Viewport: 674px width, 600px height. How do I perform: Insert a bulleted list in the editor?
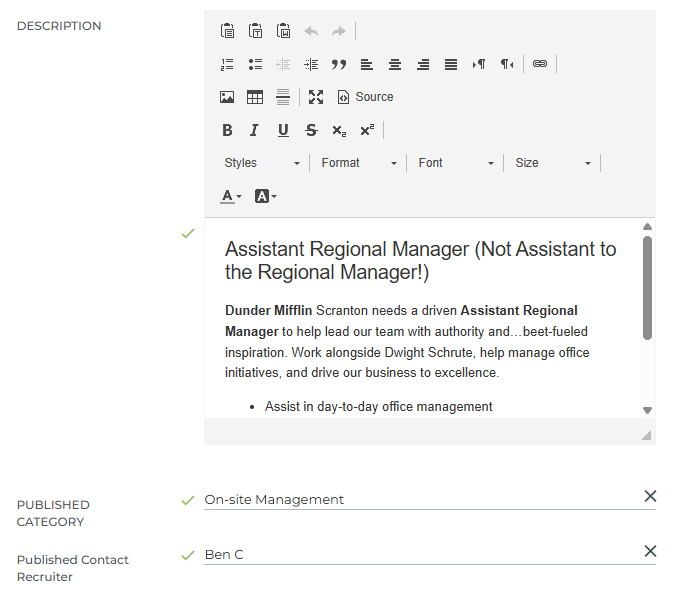pos(255,64)
